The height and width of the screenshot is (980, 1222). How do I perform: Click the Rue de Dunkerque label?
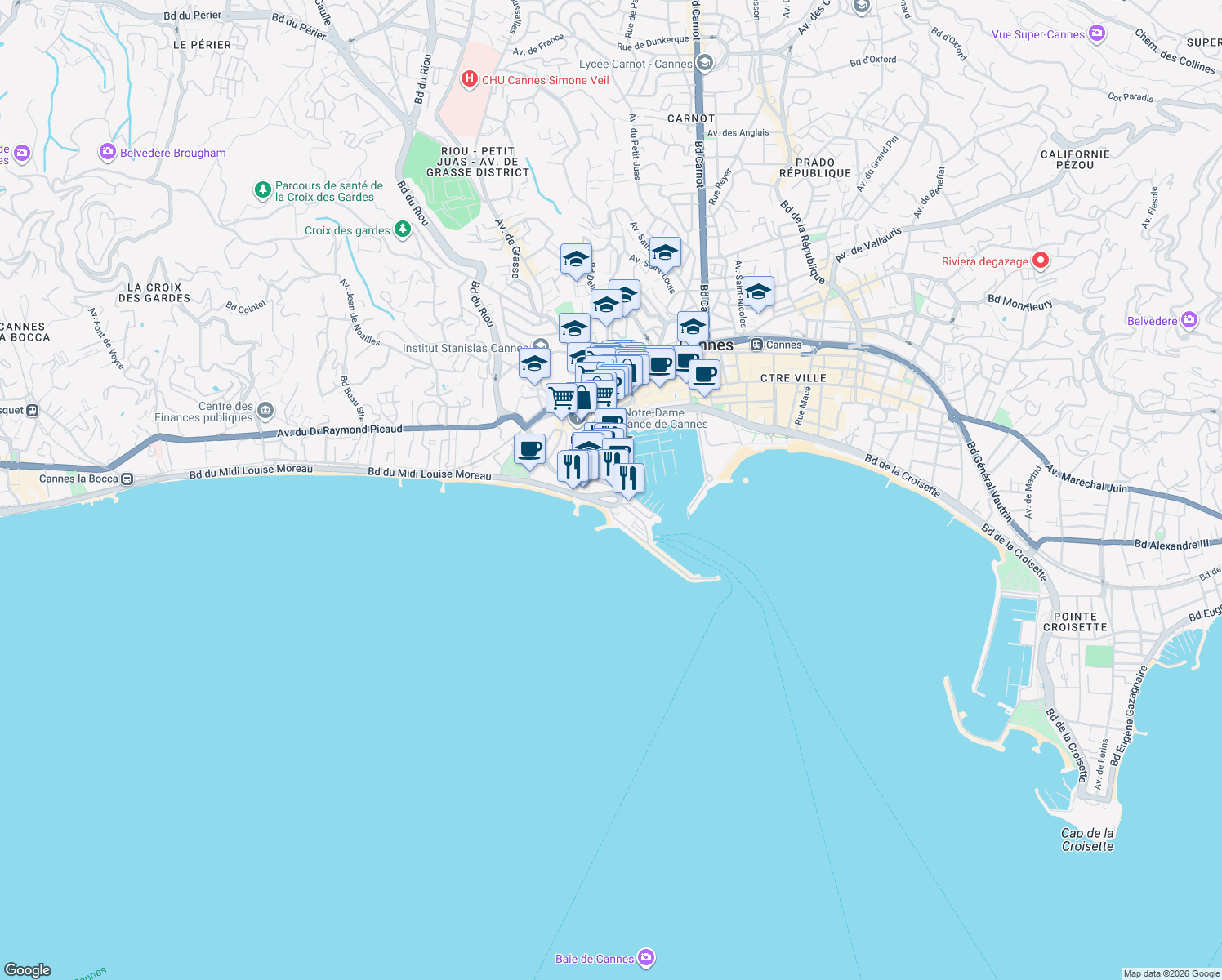[653, 43]
